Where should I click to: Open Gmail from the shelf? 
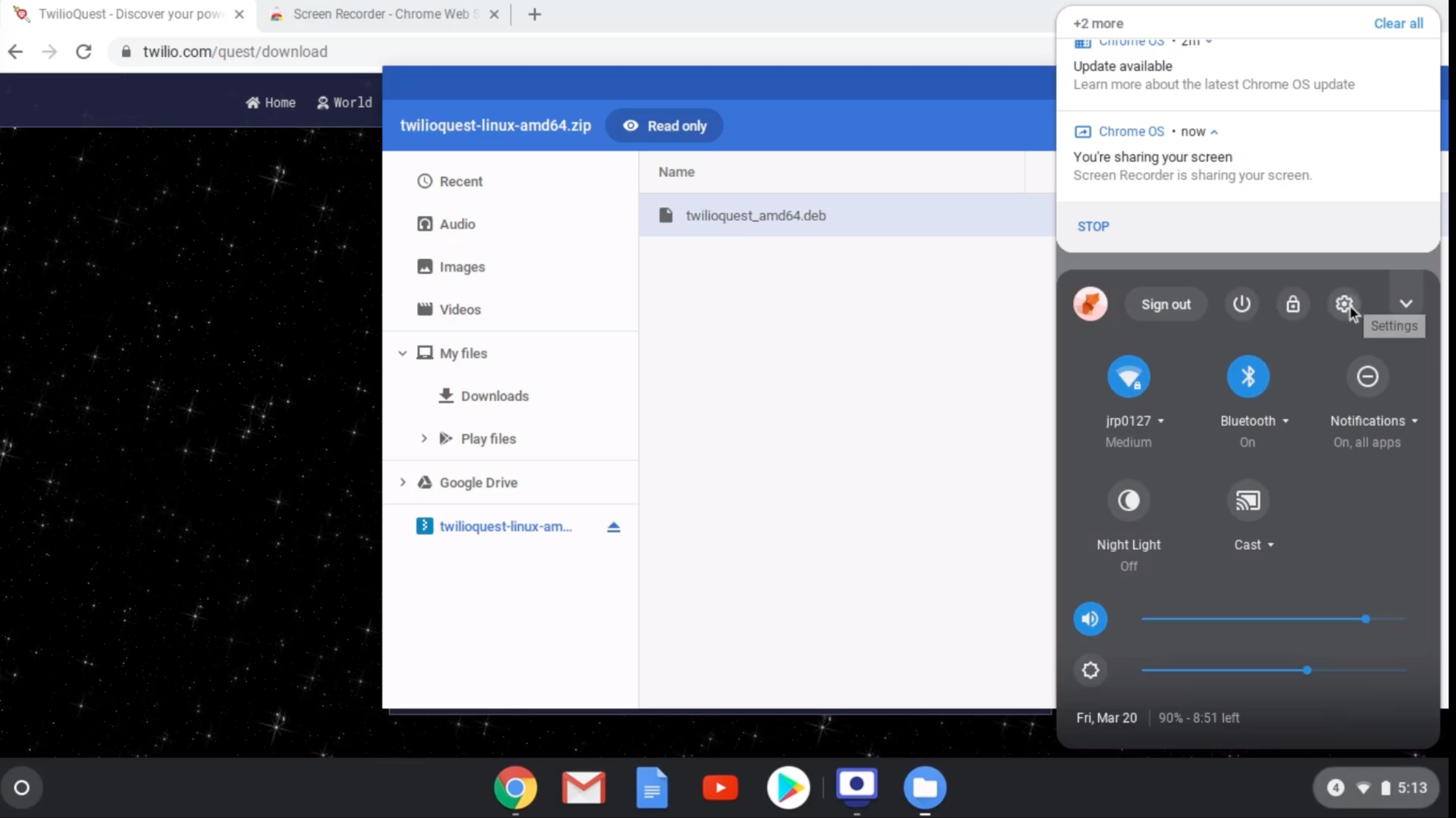pos(583,788)
